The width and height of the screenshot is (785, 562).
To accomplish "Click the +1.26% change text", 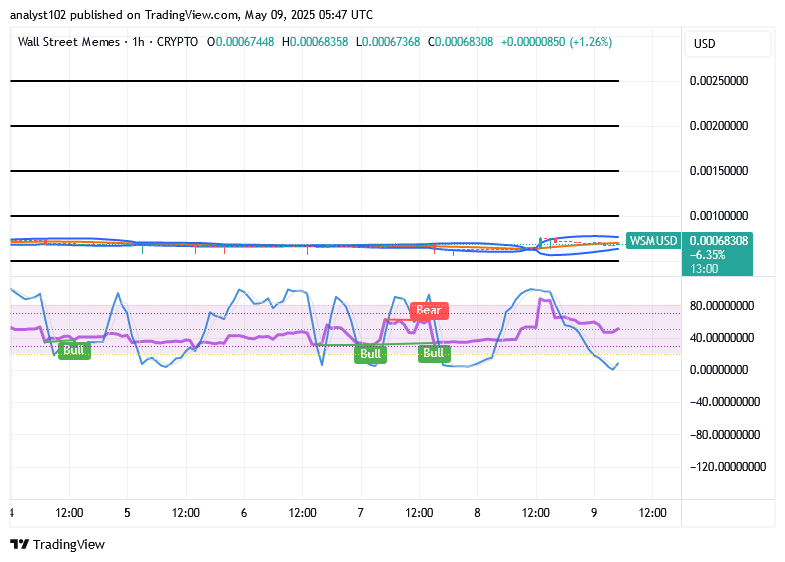I will pyautogui.click(x=591, y=42).
